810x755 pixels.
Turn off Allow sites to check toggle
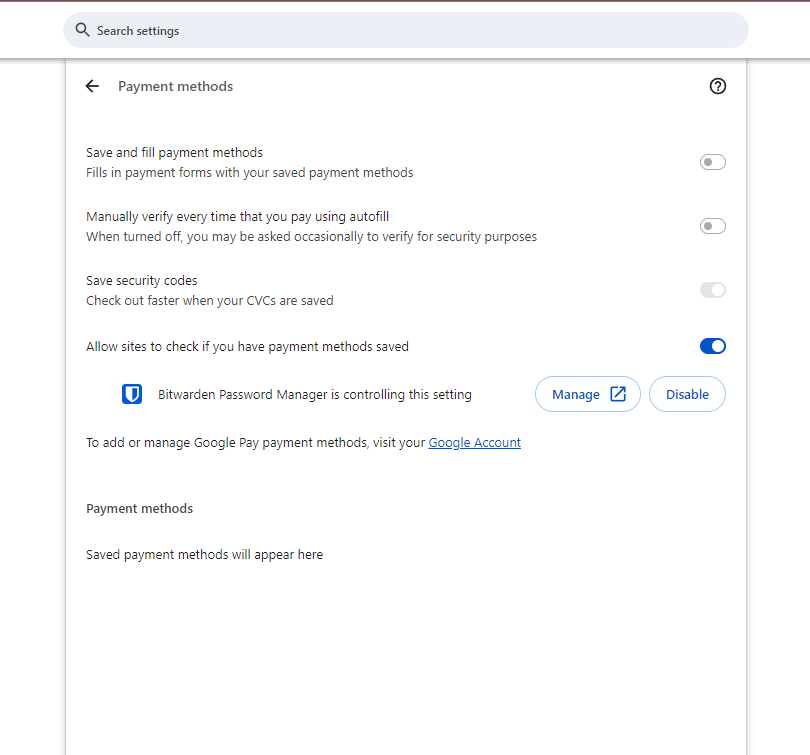tap(713, 346)
